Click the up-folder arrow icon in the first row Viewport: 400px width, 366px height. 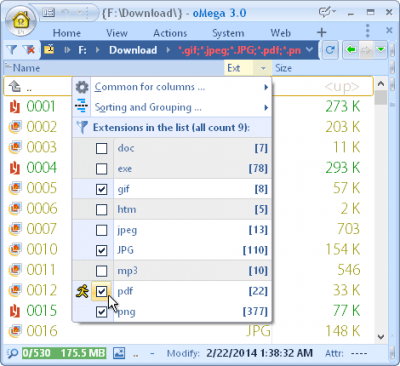click(x=15, y=87)
